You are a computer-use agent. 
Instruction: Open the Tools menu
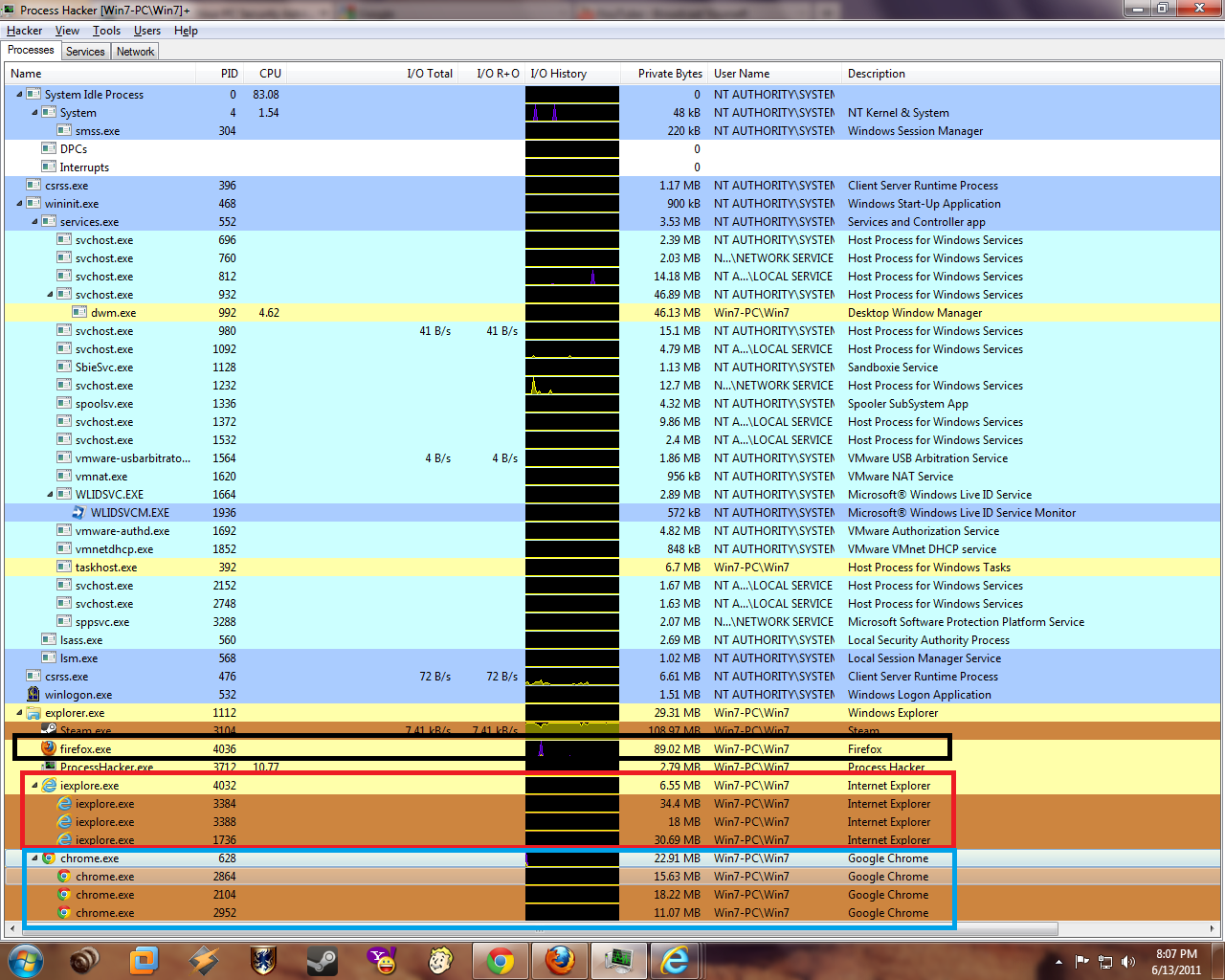click(x=106, y=31)
